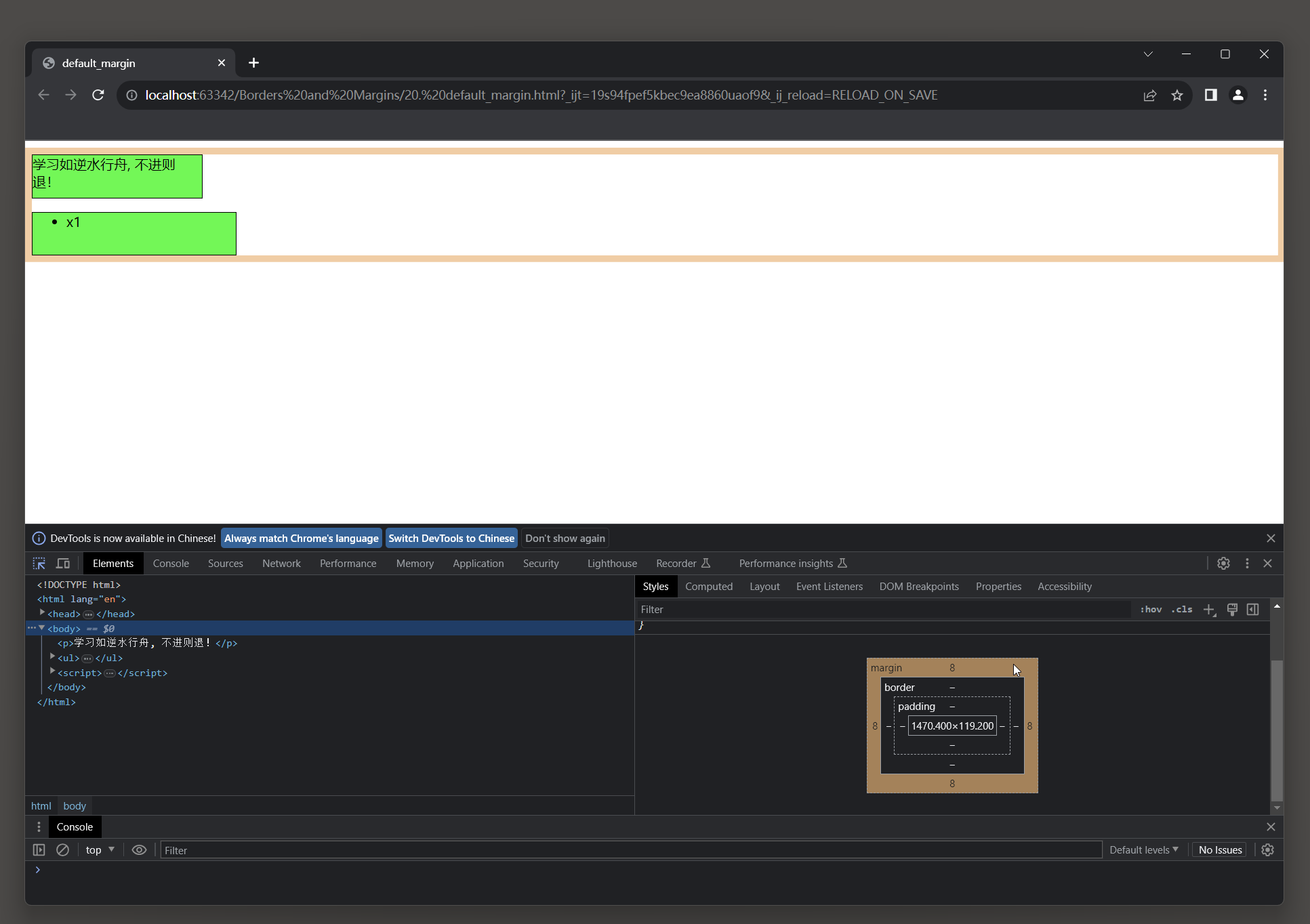Go to the Performance tab
Viewport: 1310px width, 924px height.
(348, 564)
